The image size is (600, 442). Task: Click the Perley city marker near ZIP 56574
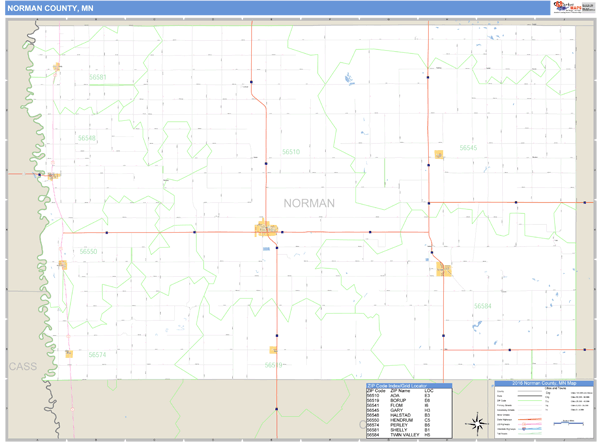pos(68,353)
